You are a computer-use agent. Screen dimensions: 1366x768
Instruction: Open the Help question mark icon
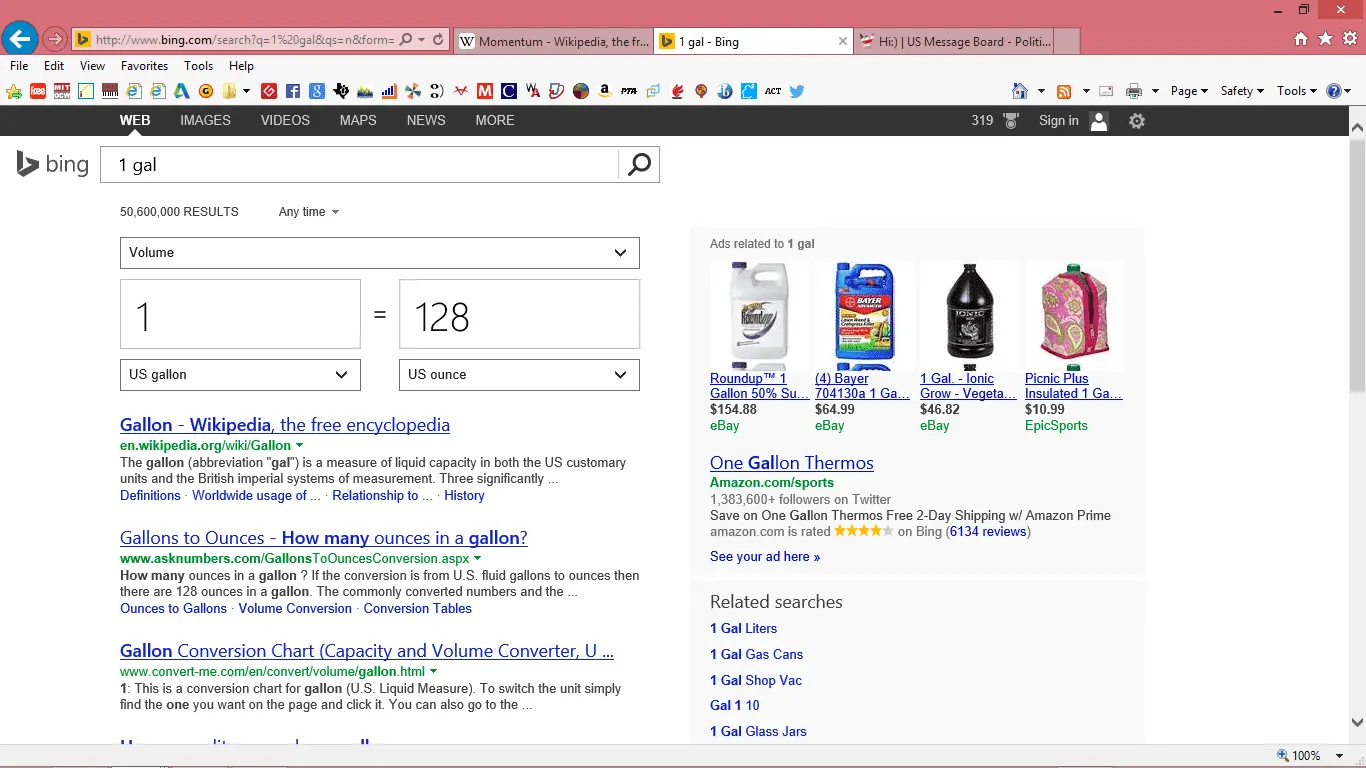click(x=1334, y=91)
